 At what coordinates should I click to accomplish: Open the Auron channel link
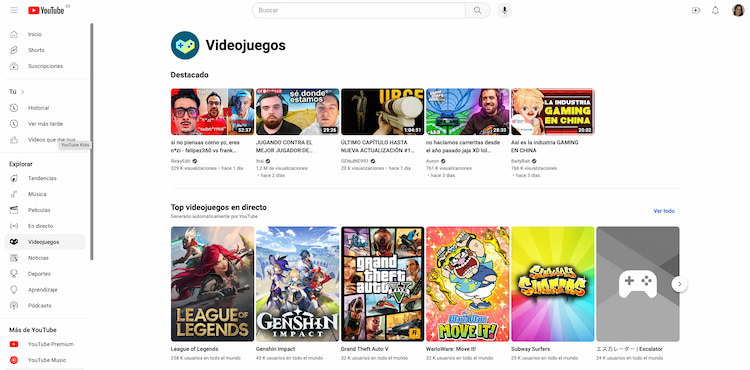[x=432, y=161]
